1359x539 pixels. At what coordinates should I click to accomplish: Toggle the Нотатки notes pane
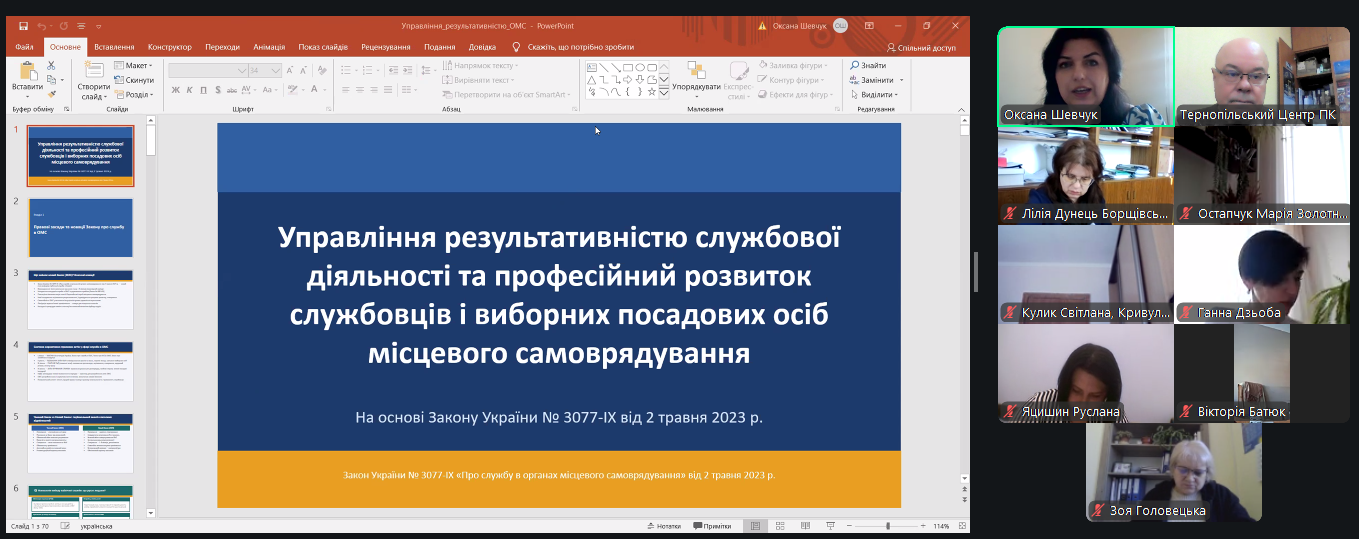click(x=664, y=526)
